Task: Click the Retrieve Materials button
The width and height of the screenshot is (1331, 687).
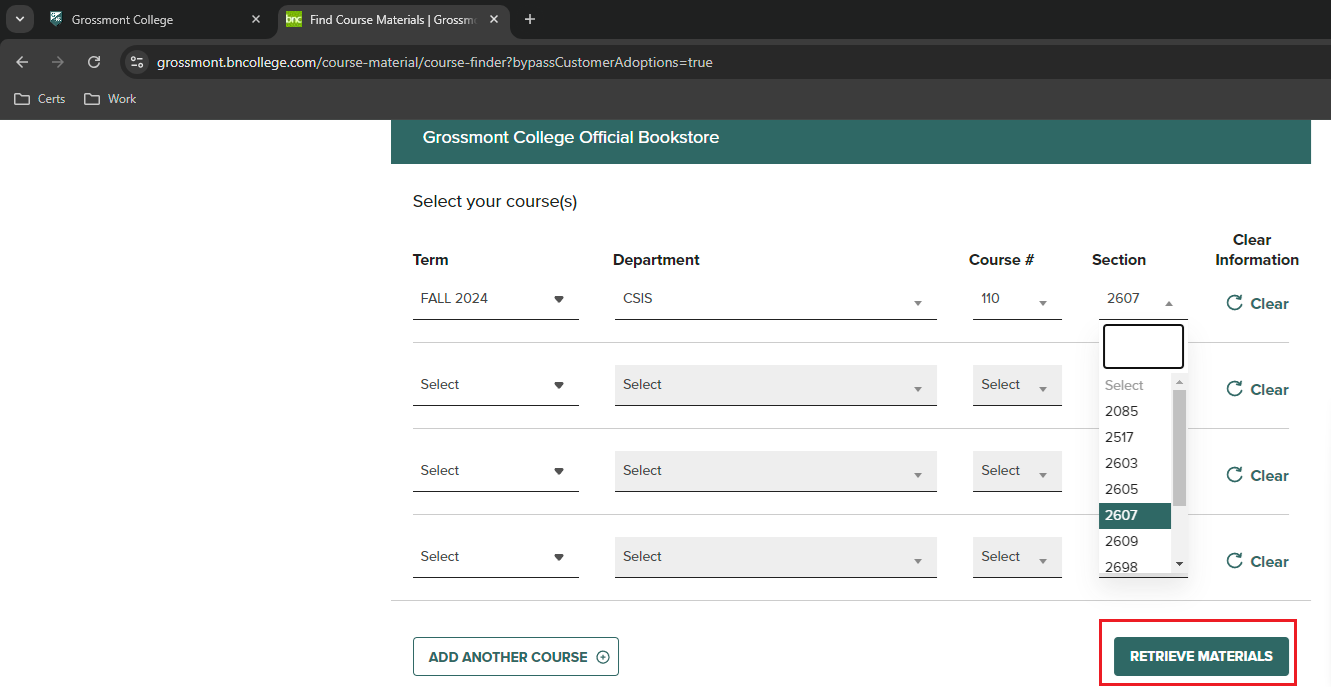Action: 1201,657
